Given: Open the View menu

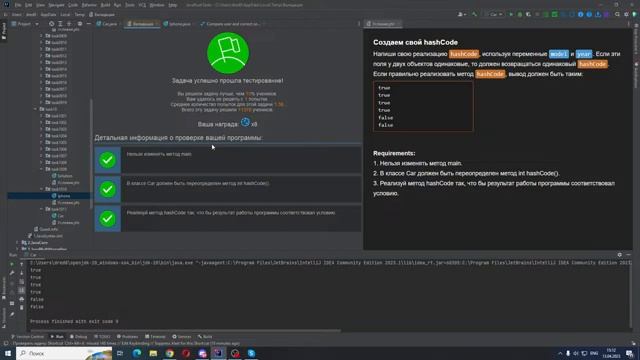Looking at the screenshot, I should [40, 5].
